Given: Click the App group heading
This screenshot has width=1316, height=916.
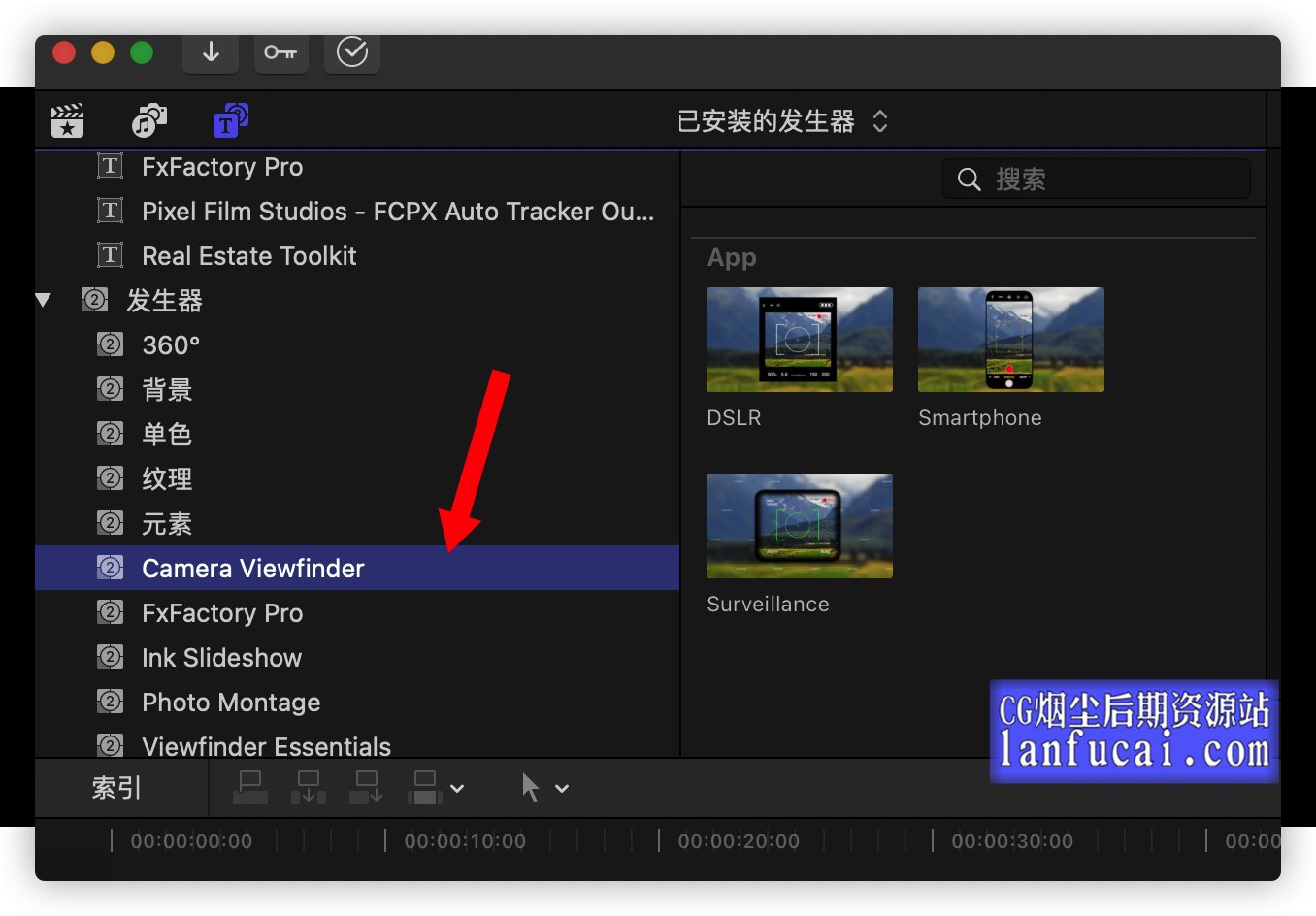Looking at the screenshot, I should pyautogui.click(x=732, y=258).
